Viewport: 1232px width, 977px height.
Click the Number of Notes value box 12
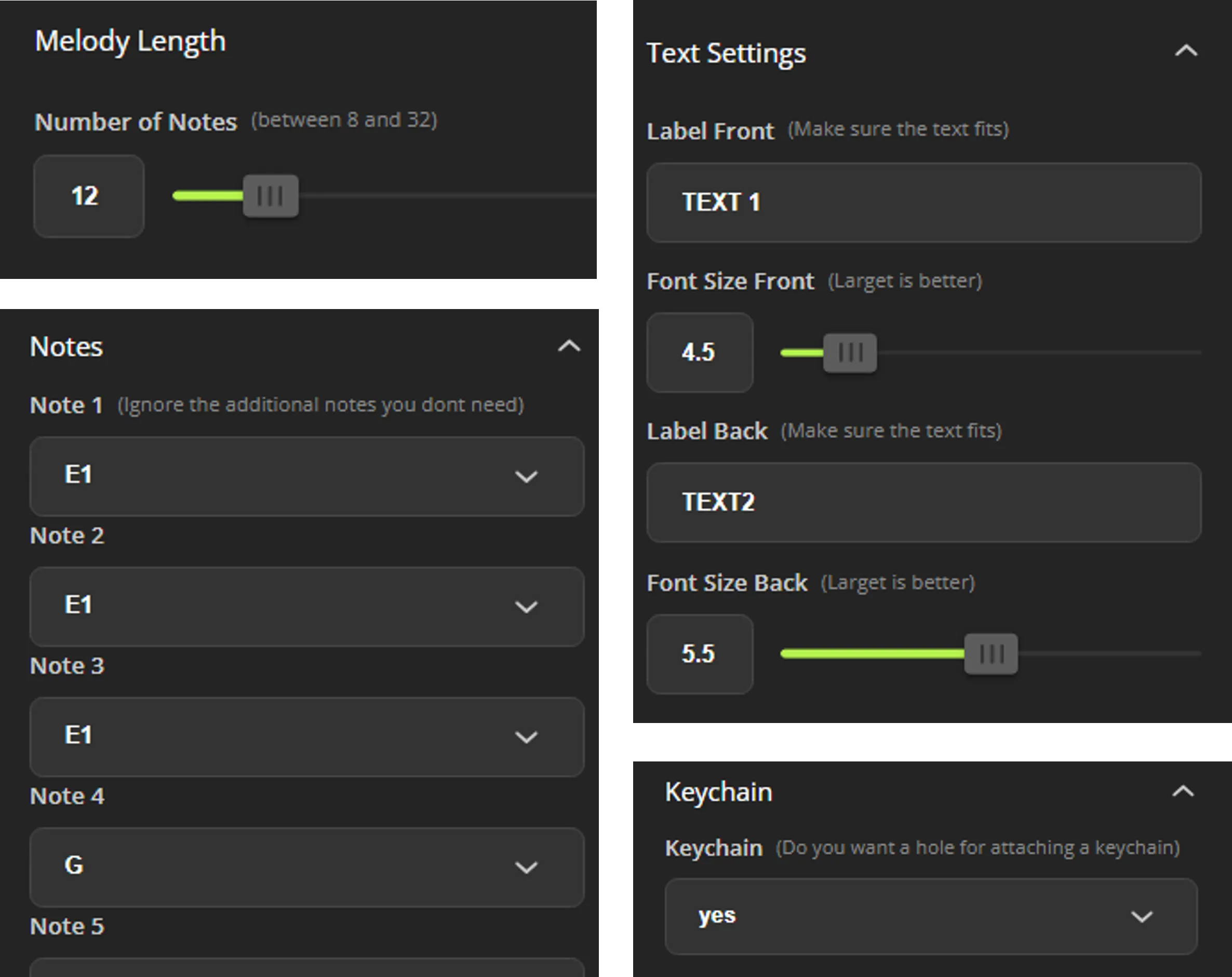[89, 196]
